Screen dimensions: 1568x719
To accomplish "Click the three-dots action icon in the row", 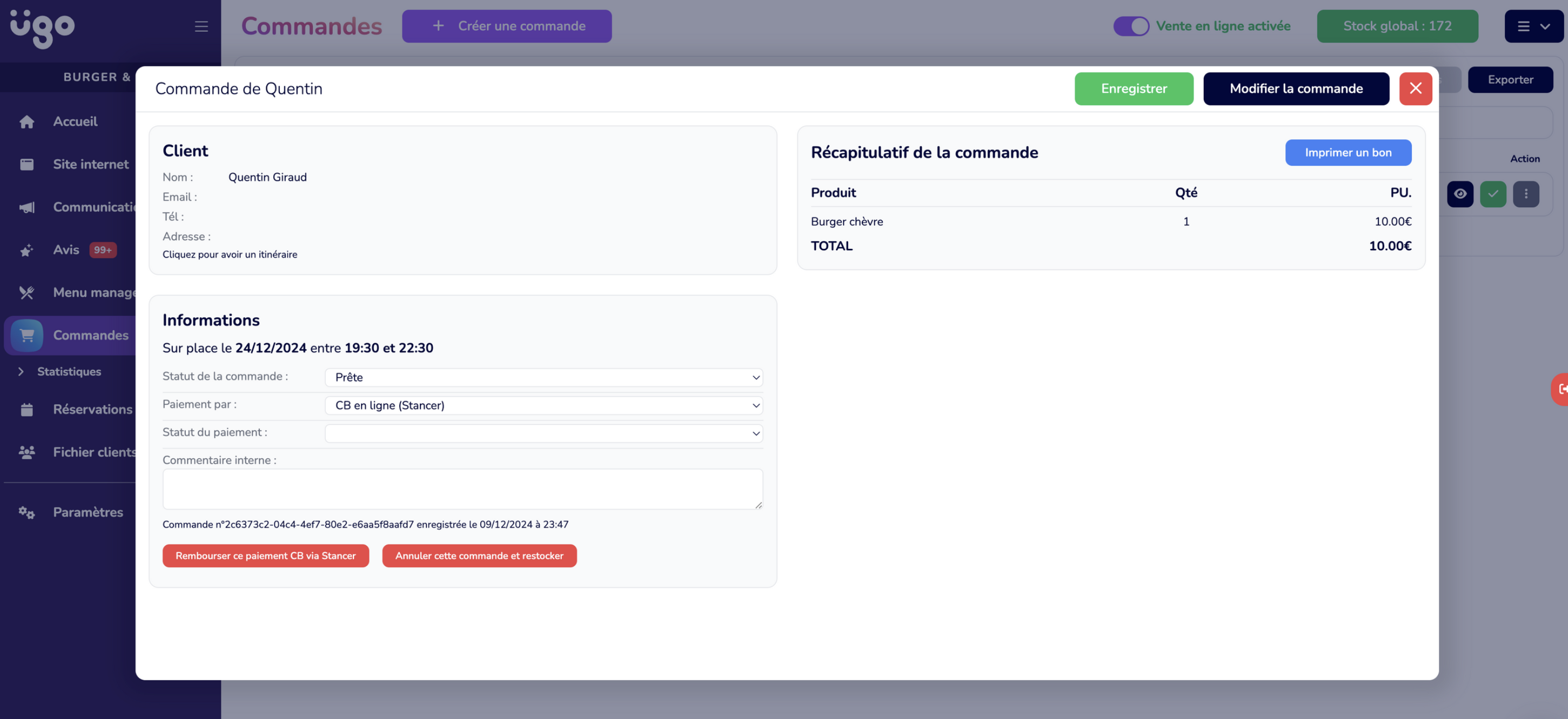I will tap(1525, 194).
